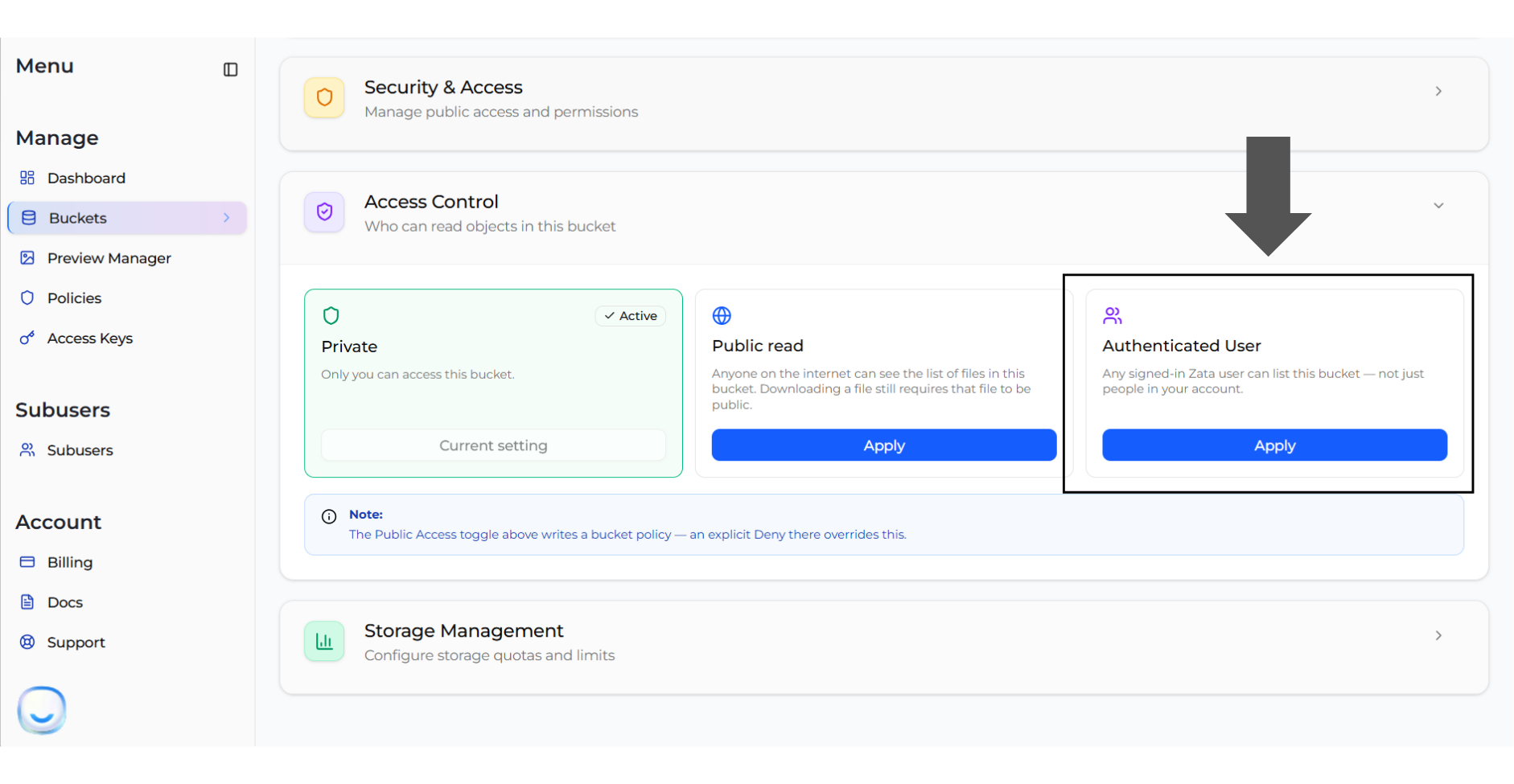Collapse Access Control section chevron
This screenshot has width=1514, height=784.
(1438, 206)
